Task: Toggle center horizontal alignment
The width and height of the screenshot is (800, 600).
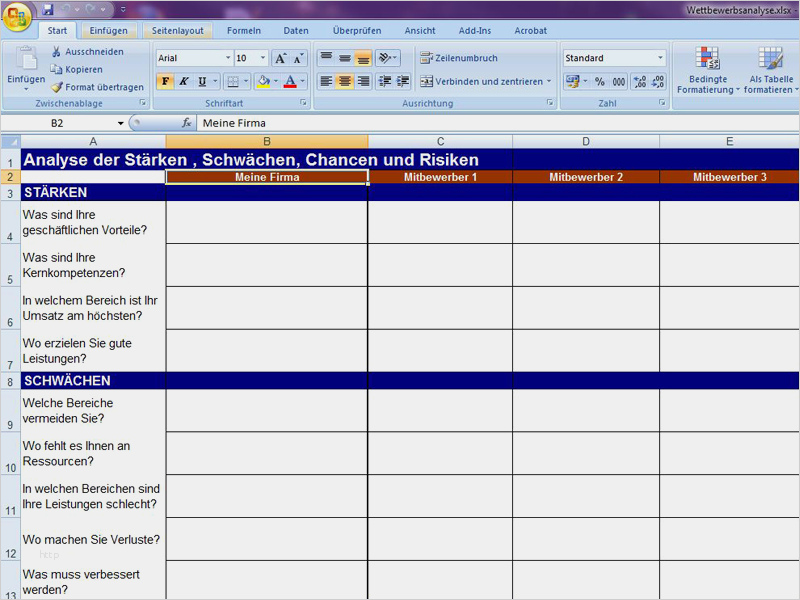Action: point(345,82)
